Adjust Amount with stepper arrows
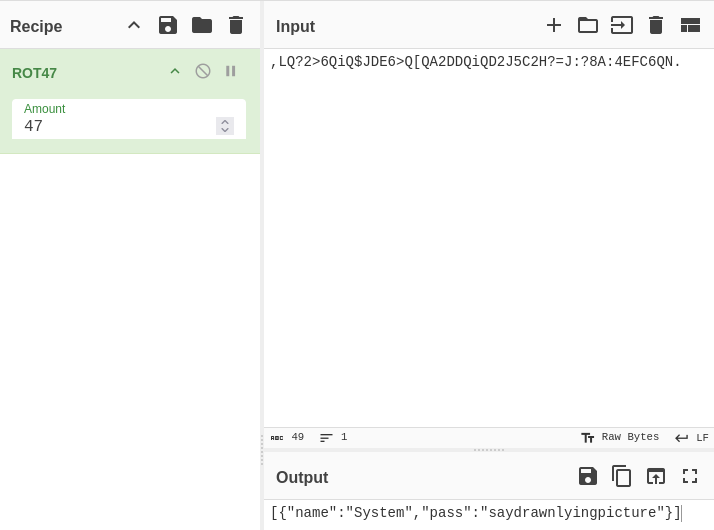This screenshot has width=714, height=530. (225, 126)
